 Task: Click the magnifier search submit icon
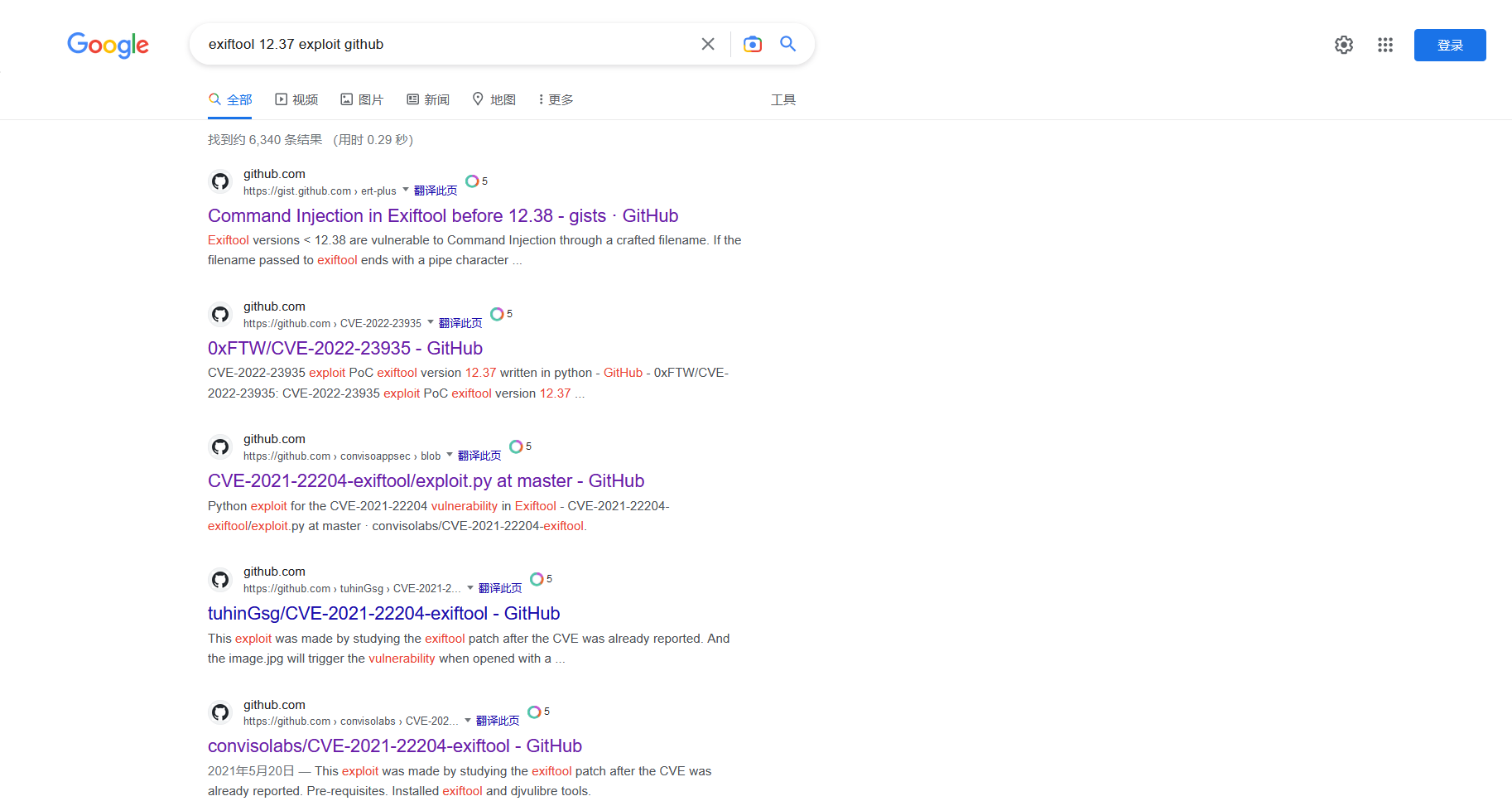(x=788, y=44)
